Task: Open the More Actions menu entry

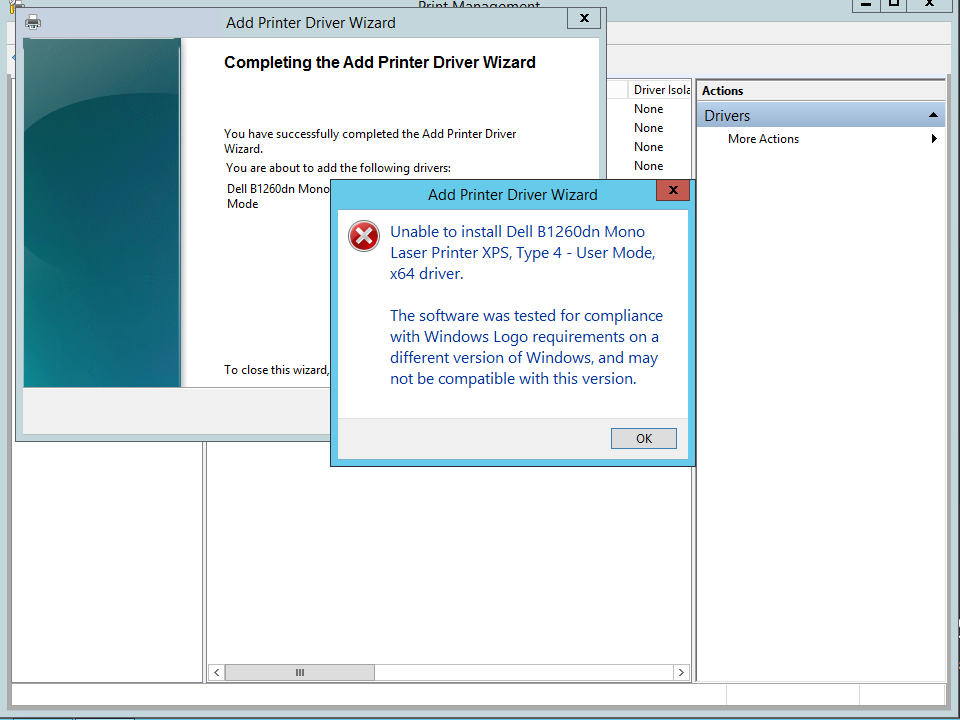Action: [x=763, y=138]
